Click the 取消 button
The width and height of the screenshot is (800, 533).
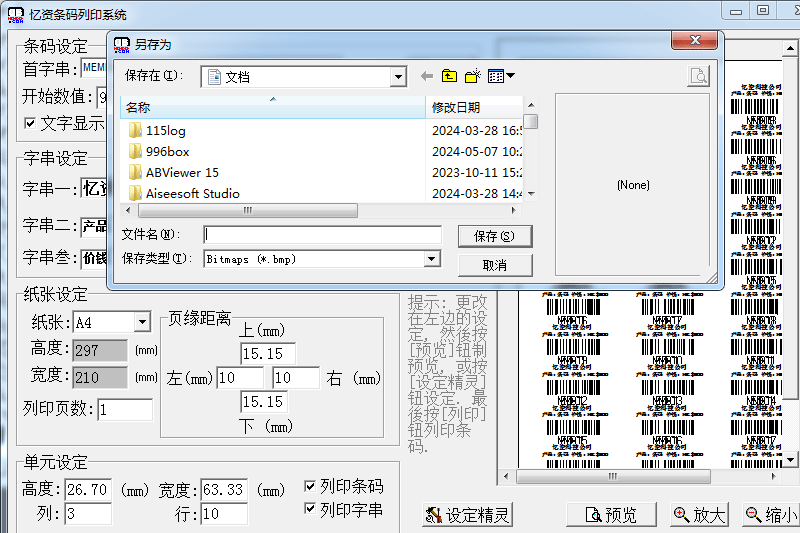(x=495, y=265)
